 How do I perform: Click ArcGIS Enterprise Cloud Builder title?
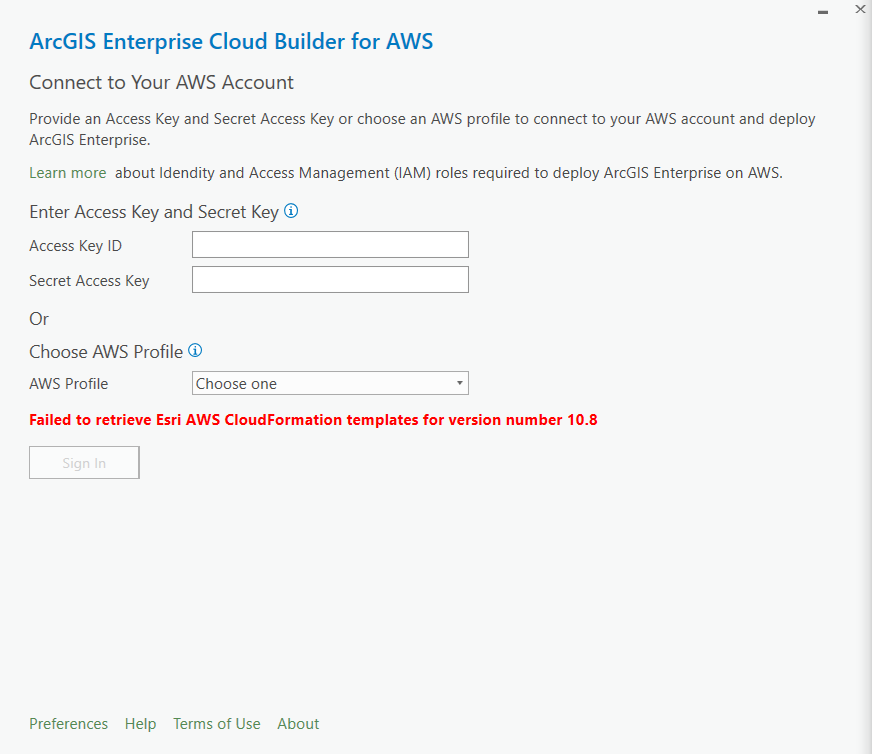click(231, 42)
